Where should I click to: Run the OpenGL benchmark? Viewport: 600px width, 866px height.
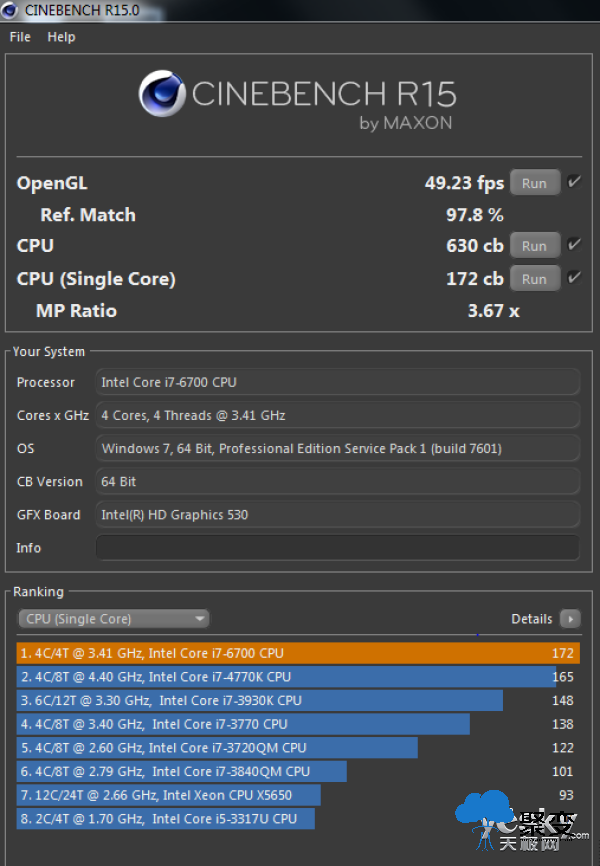click(534, 183)
